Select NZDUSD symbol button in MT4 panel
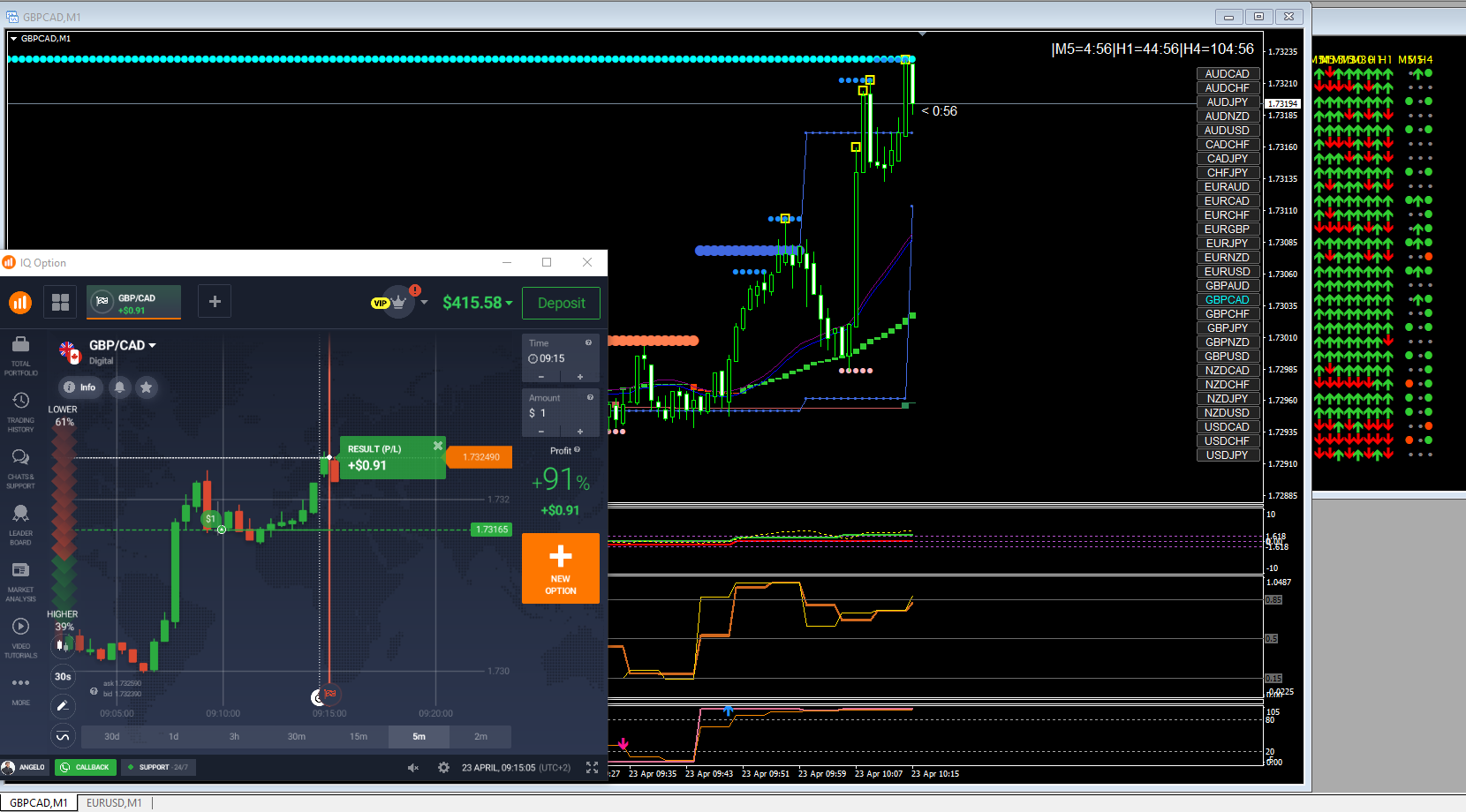This screenshot has height=812, width=1466. (1228, 413)
